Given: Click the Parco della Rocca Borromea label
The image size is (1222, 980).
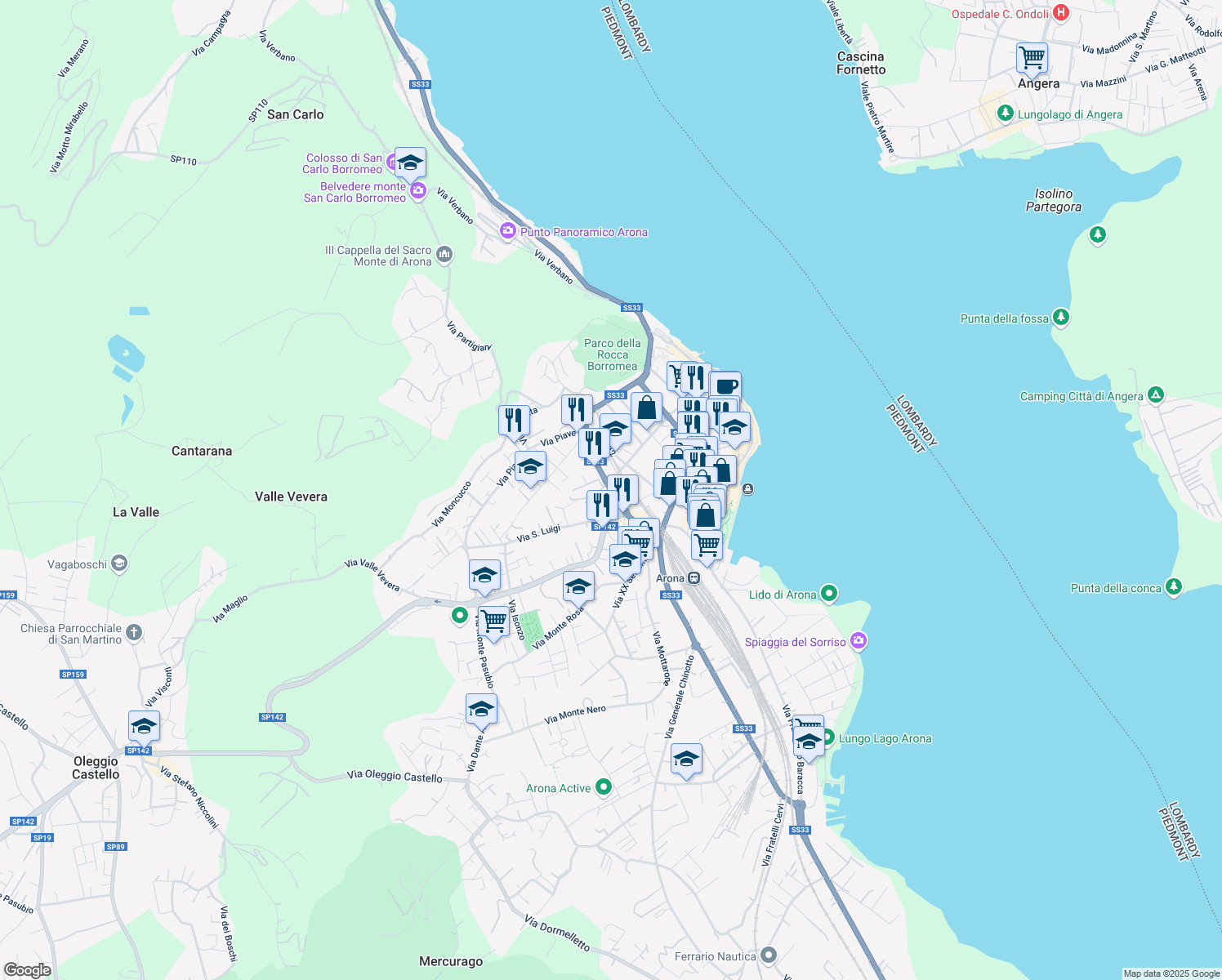Looking at the screenshot, I should coord(613,354).
